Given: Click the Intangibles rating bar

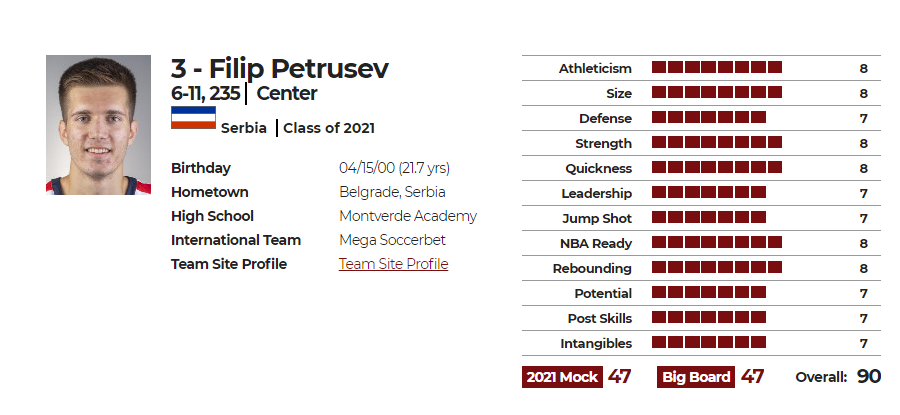Looking at the screenshot, I should coord(709,343).
